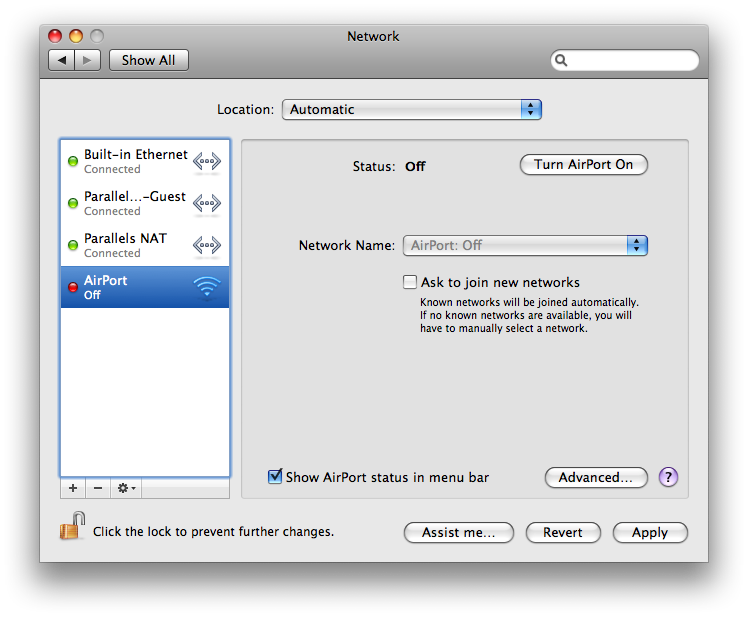Add a new service with plus button

pyautogui.click(x=73, y=488)
